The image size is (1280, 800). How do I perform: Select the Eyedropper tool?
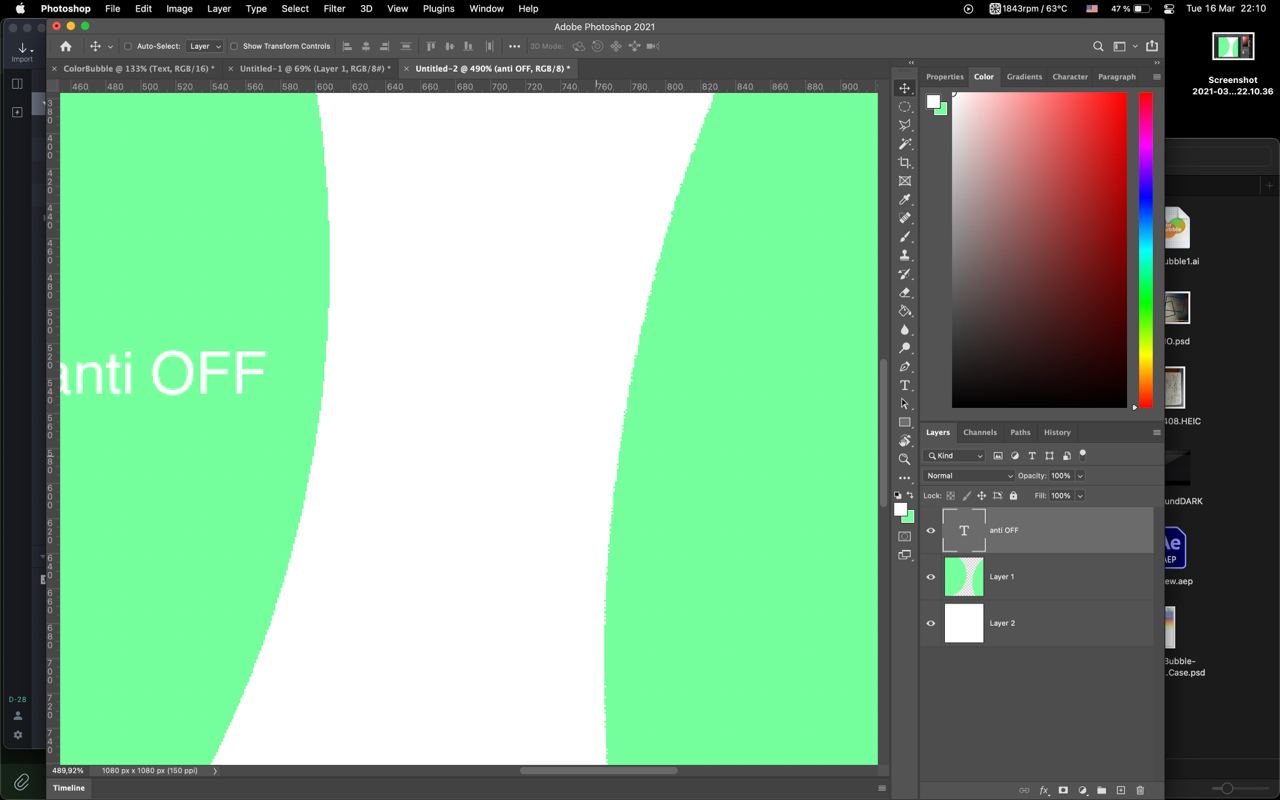[905, 199]
